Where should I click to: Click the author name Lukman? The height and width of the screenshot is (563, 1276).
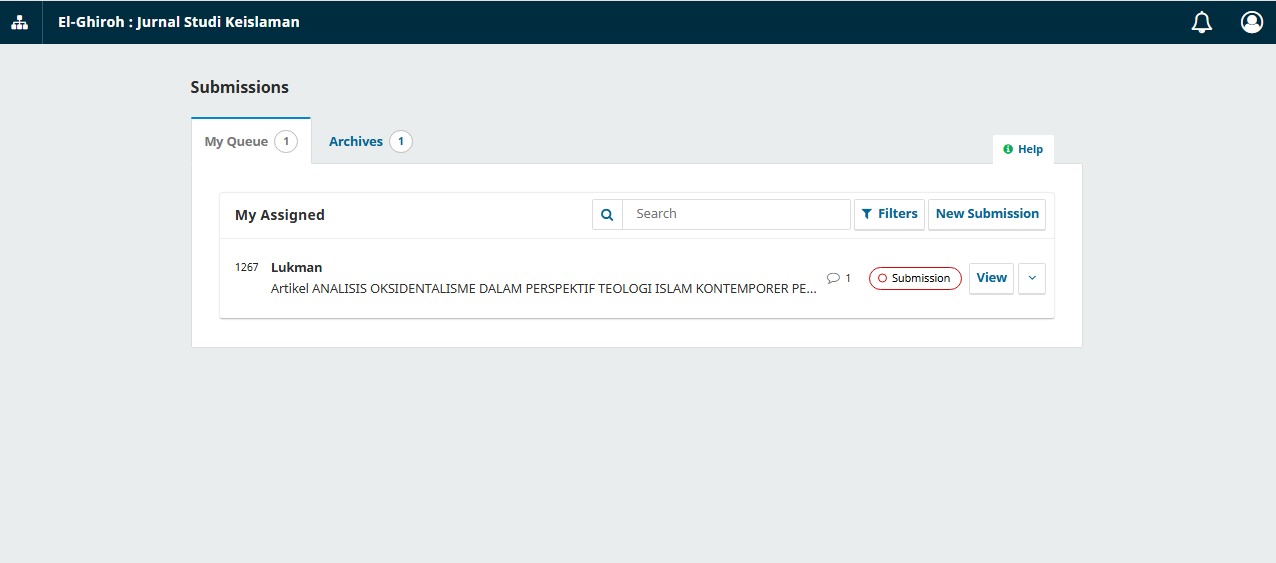click(x=296, y=267)
